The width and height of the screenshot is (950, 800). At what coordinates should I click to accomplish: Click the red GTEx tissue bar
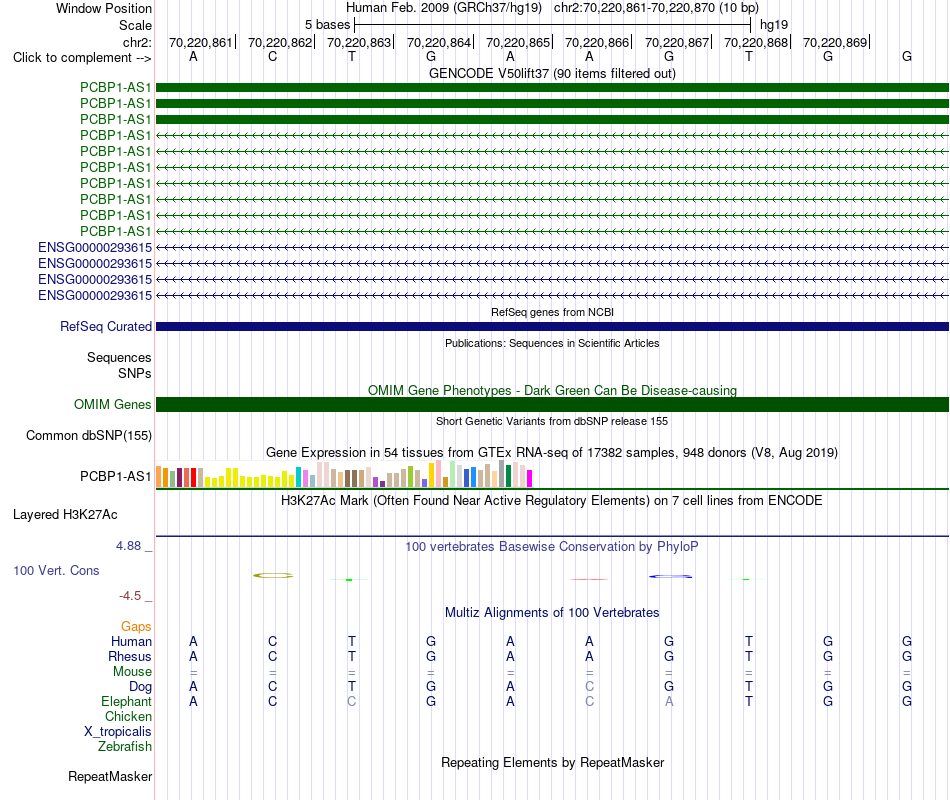click(194, 477)
